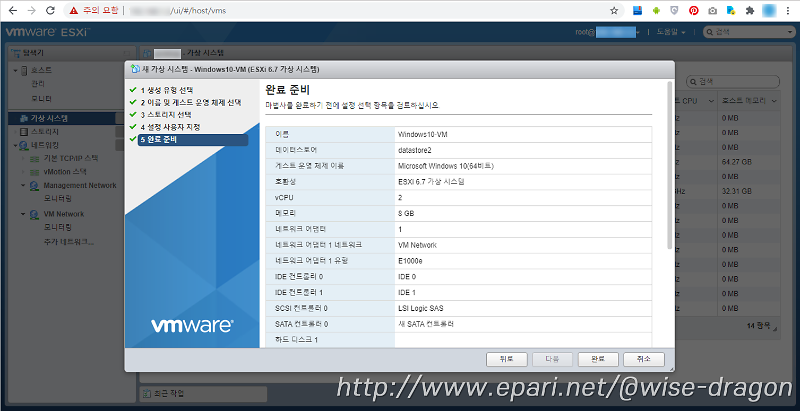Viewport: 800px width, 411px height.
Task: Click the disabled 다음 button
Action: tap(552, 359)
